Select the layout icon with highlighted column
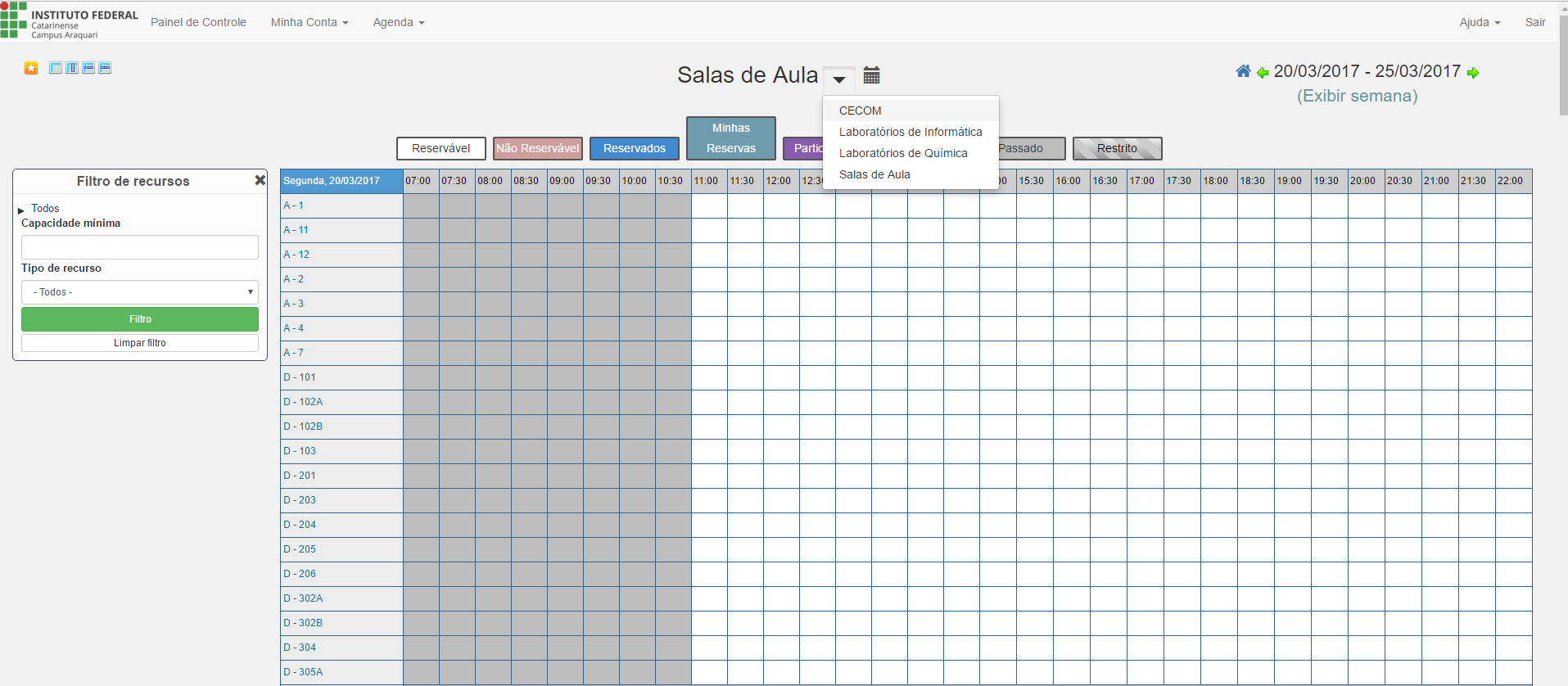 point(72,68)
